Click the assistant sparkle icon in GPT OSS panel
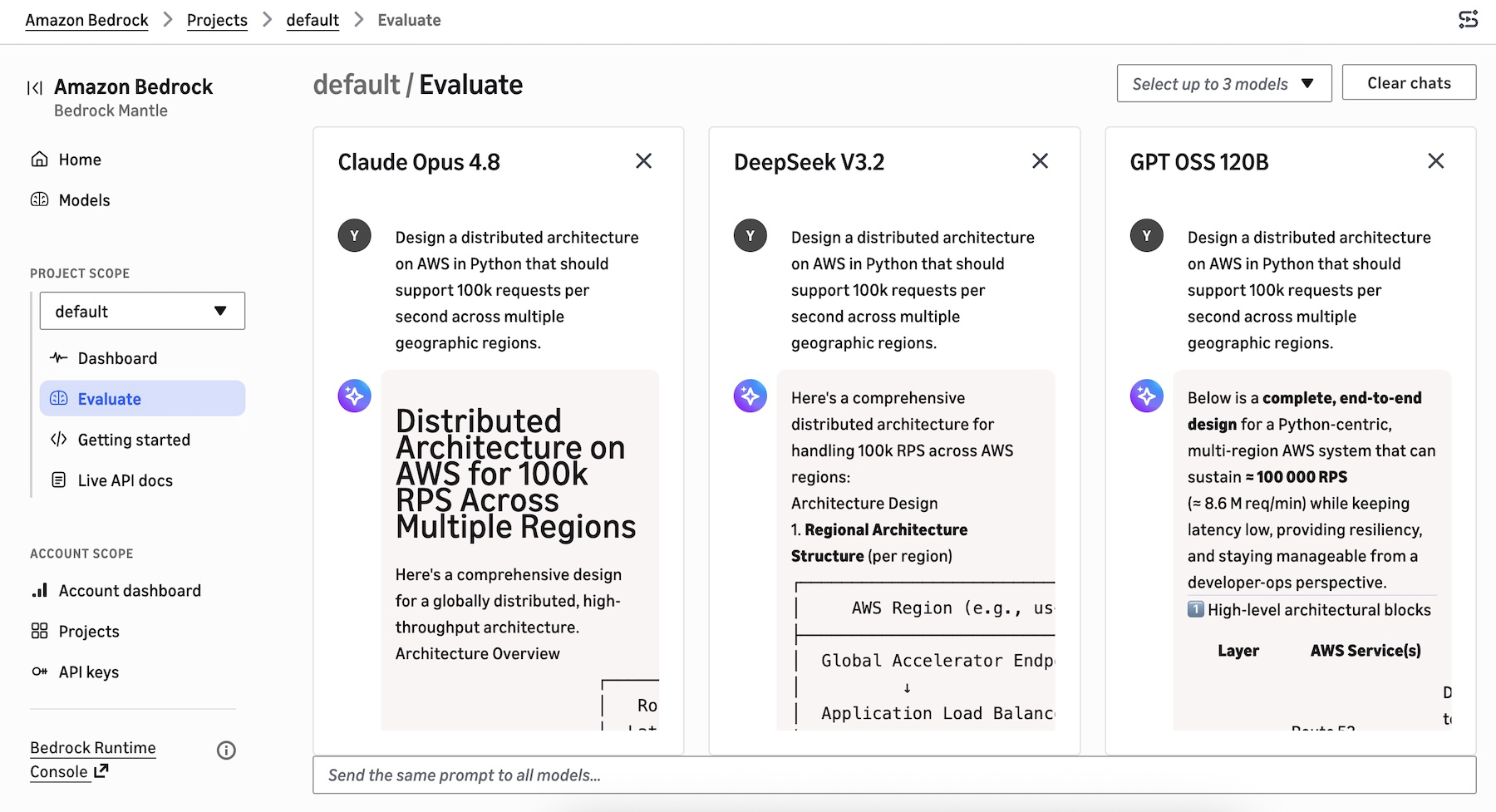 tap(1146, 396)
